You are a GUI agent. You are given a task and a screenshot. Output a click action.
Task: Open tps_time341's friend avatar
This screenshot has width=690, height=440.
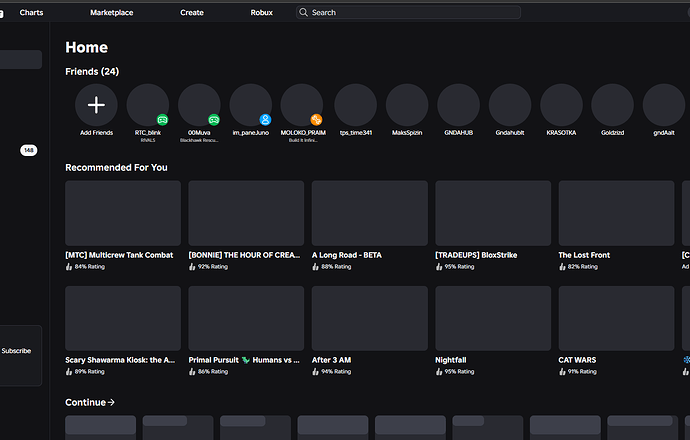pyautogui.click(x=356, y=105)
